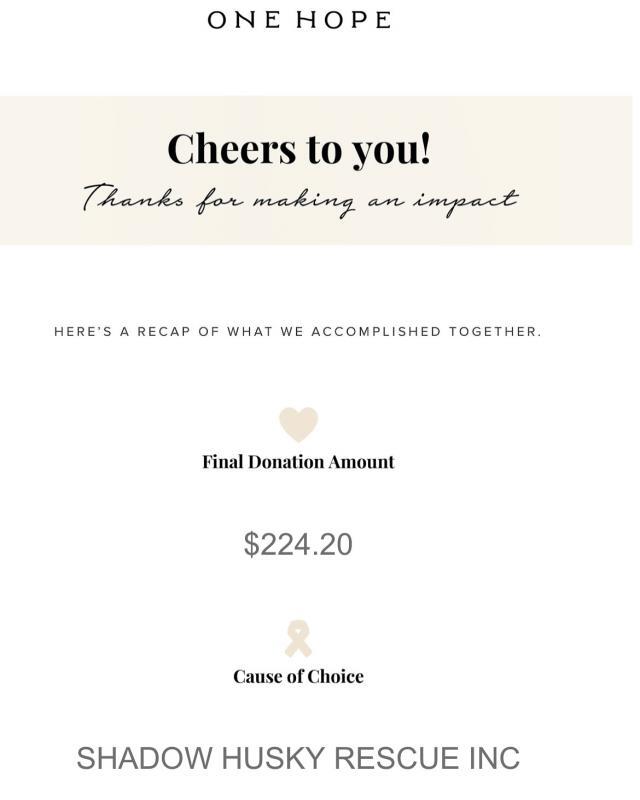This screenshot has height=800, width=640.
Task: Select the "Cause of Choice" label
Action: tap(299, 677)
